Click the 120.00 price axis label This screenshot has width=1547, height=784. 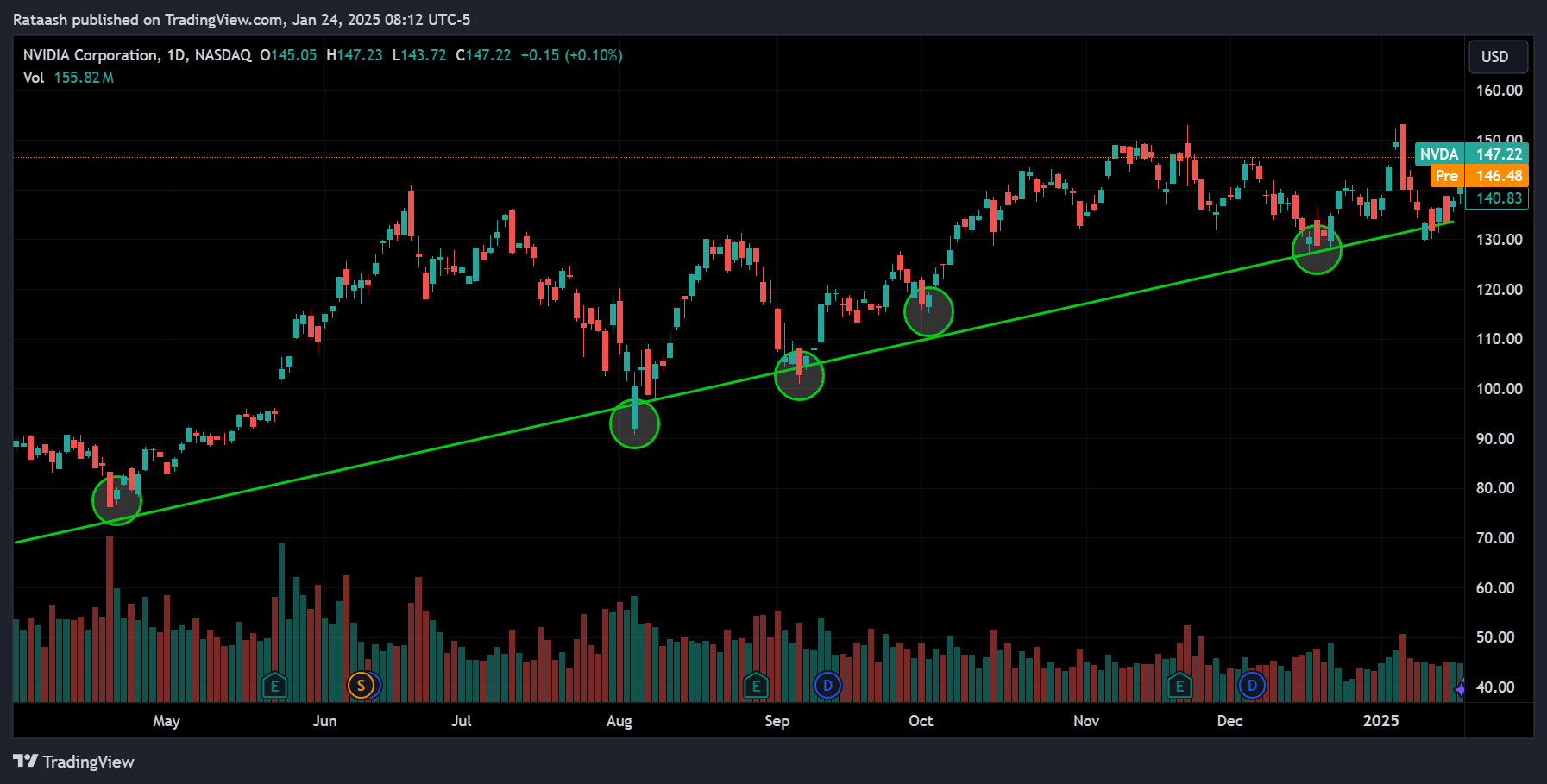pos(1499,290)
